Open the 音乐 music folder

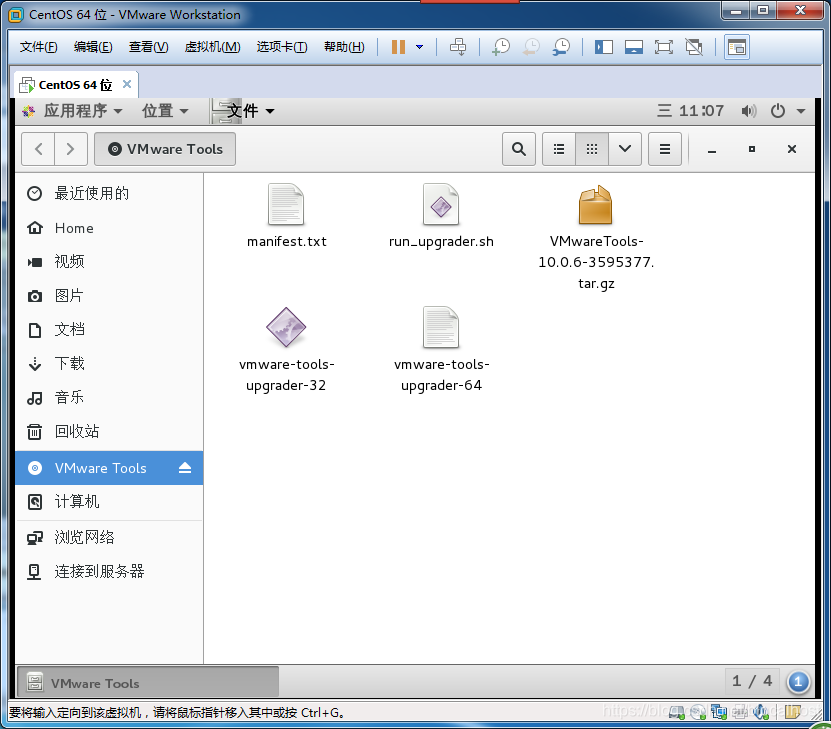109,397
